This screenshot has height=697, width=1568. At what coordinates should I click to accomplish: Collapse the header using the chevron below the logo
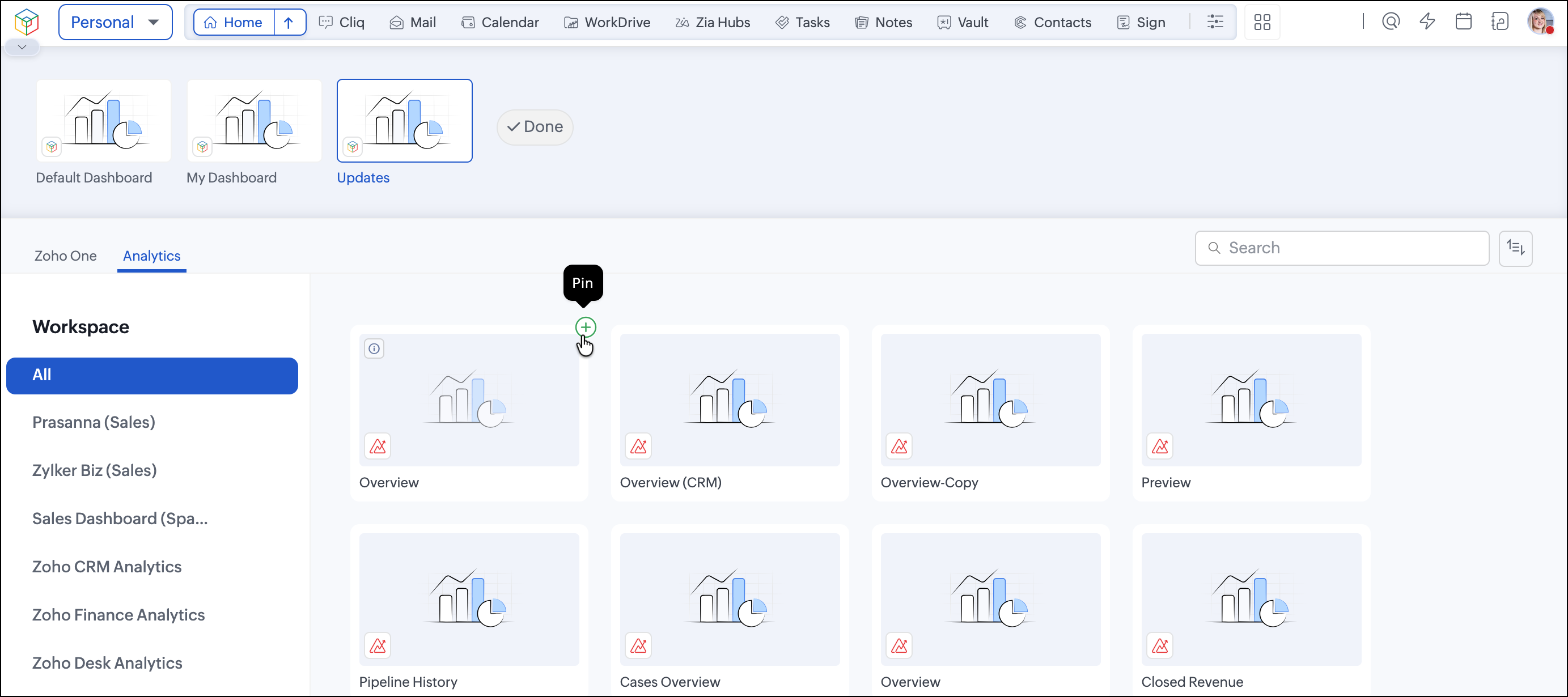pos(22,47)
